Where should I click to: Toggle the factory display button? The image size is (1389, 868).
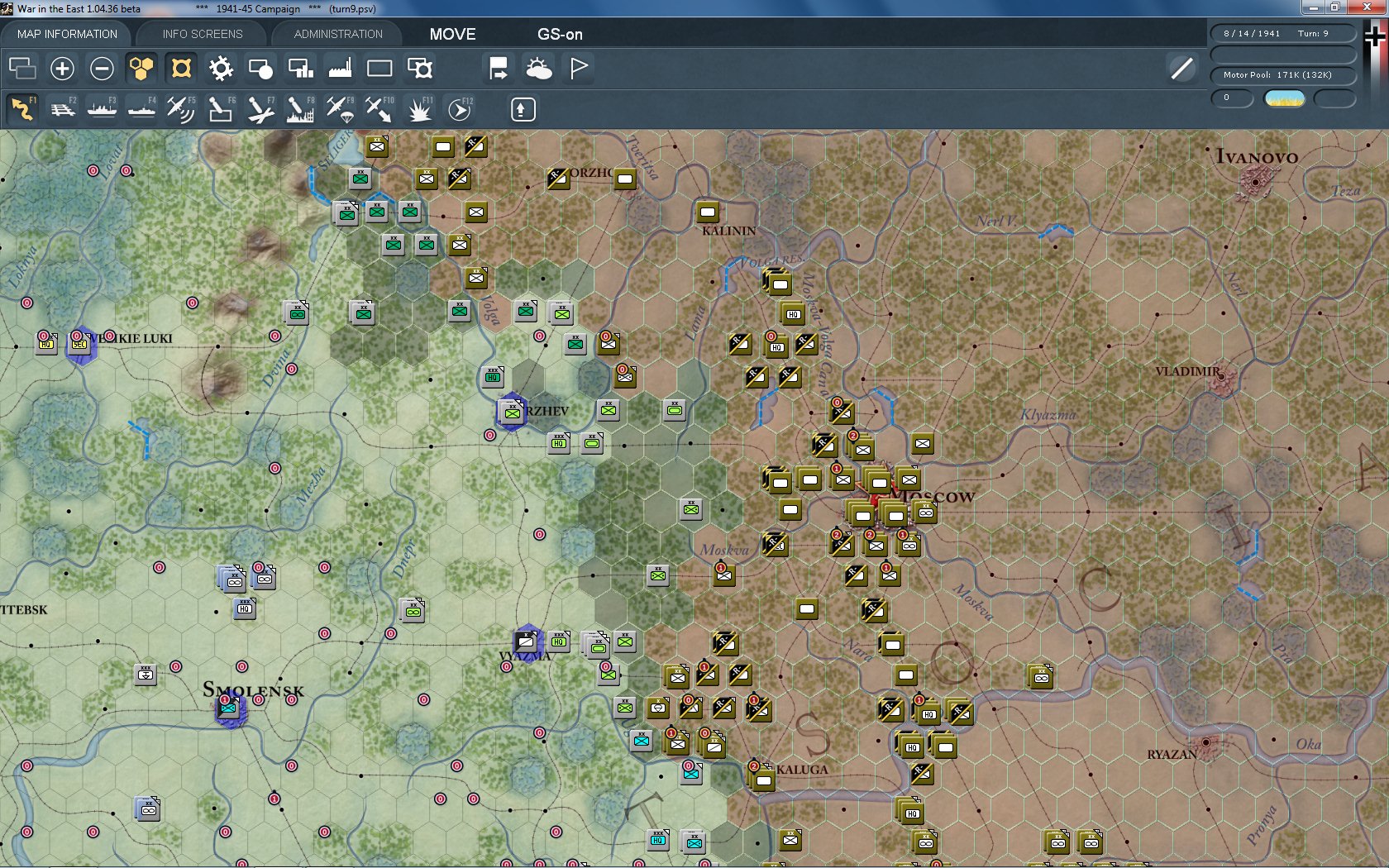tap(340, 68)
